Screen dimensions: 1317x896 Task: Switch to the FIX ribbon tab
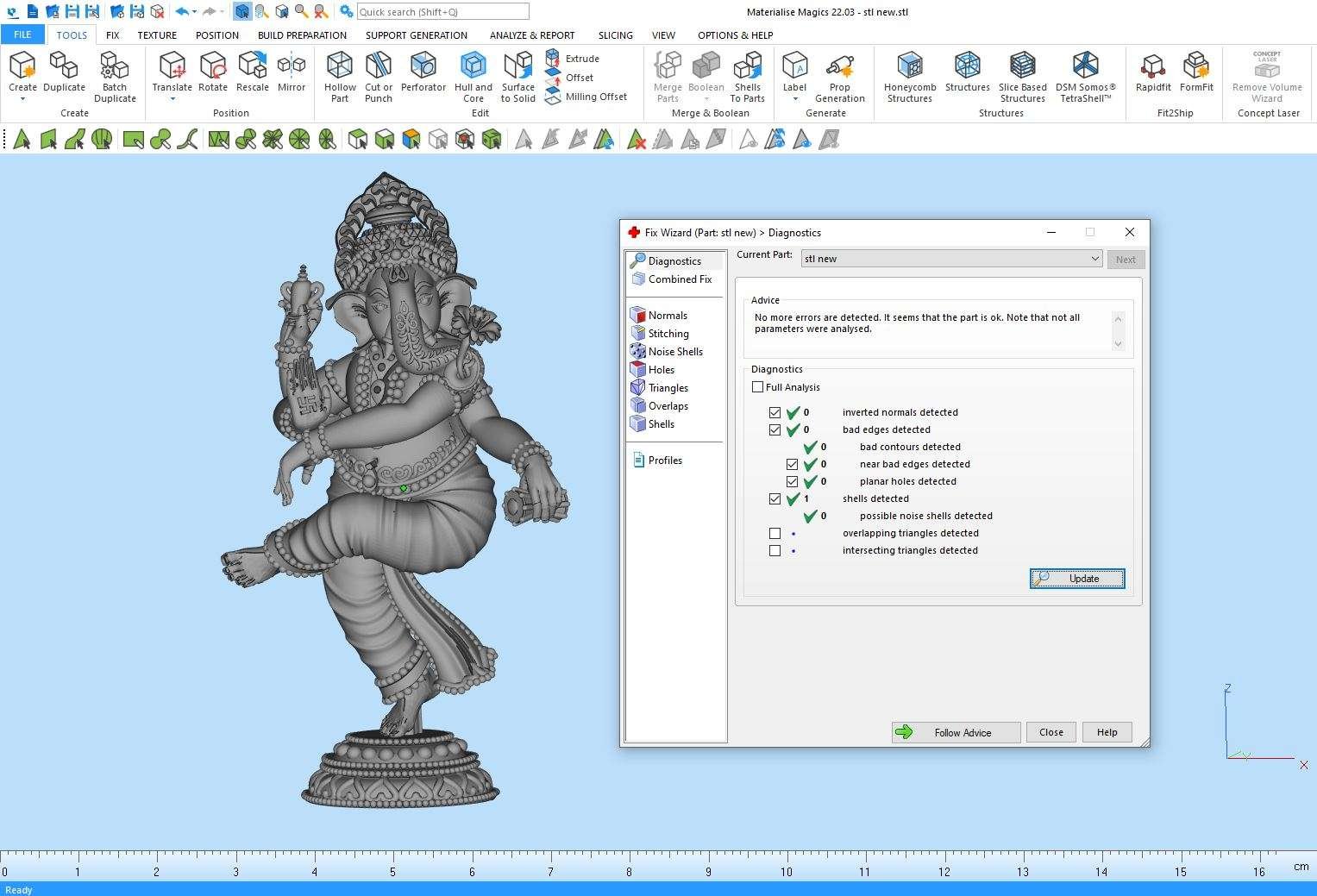pos(112,35)
